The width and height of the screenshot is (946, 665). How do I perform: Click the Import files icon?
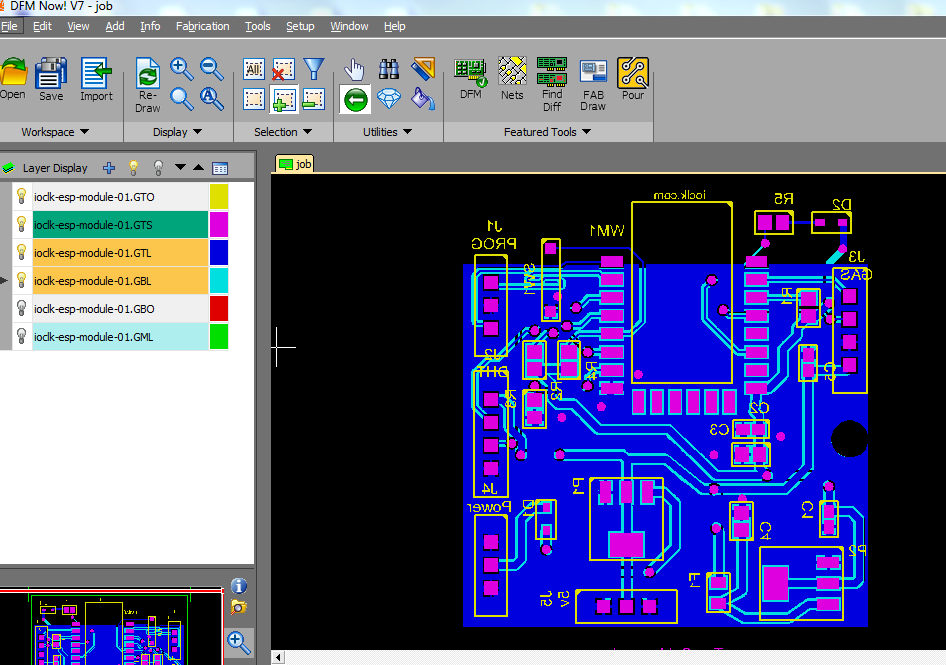point(96,73)
